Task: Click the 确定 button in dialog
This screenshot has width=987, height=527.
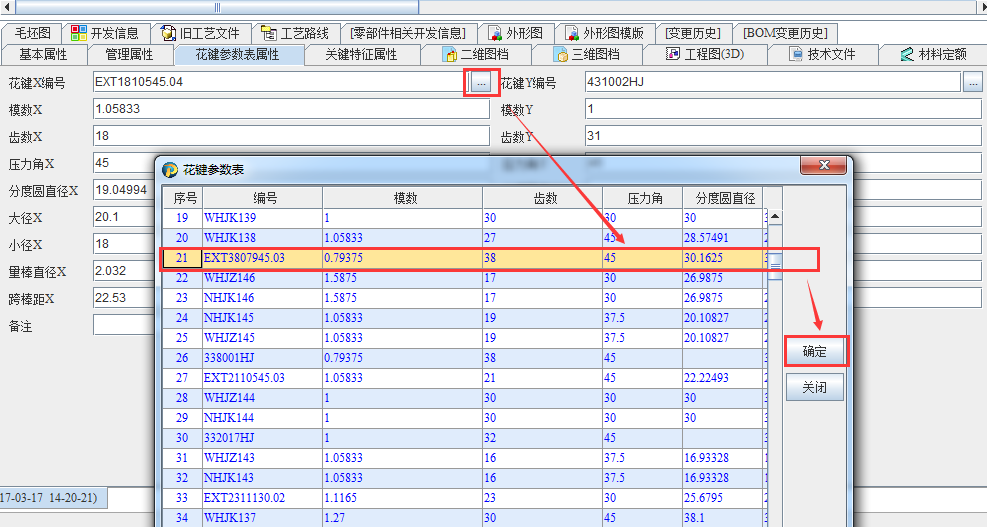Action: tap(815, 351)
